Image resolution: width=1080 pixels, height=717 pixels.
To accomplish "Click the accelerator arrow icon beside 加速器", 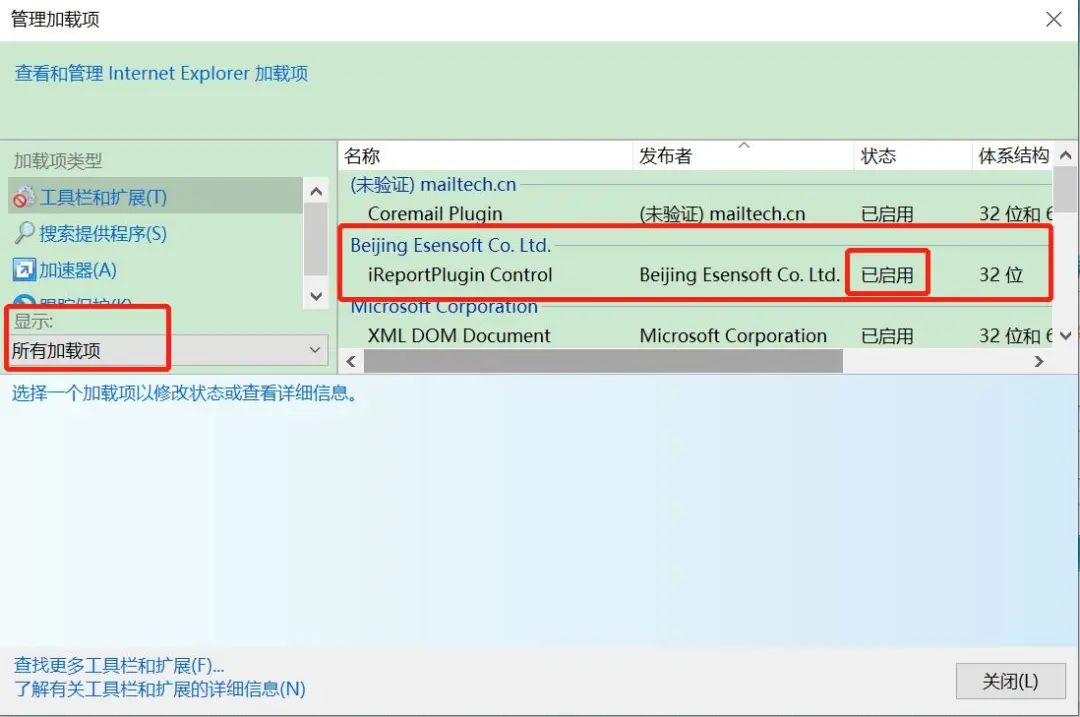I will pyautogui.click(x=23, y=269).
